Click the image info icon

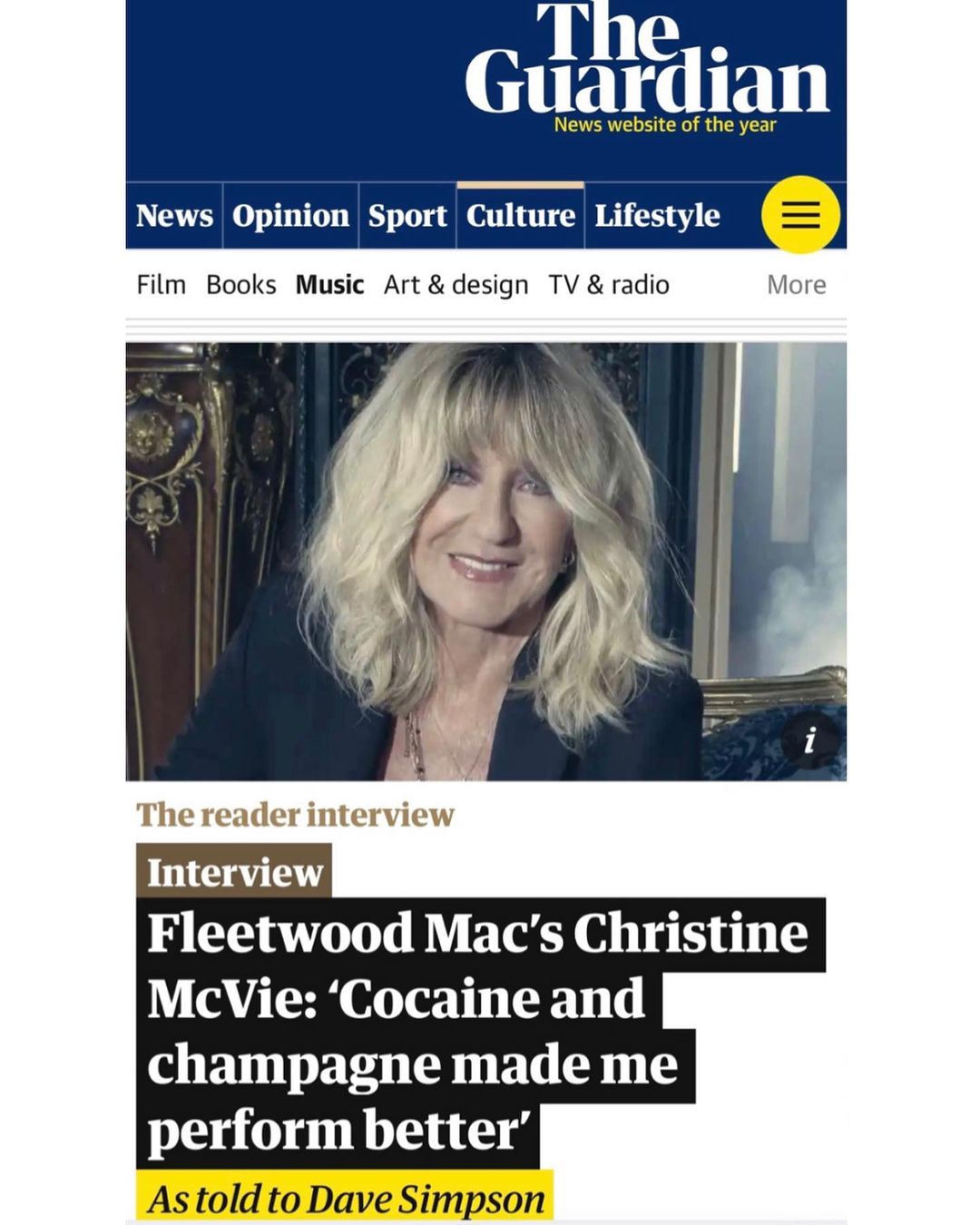pyautogui.click(x=809, y=740)
